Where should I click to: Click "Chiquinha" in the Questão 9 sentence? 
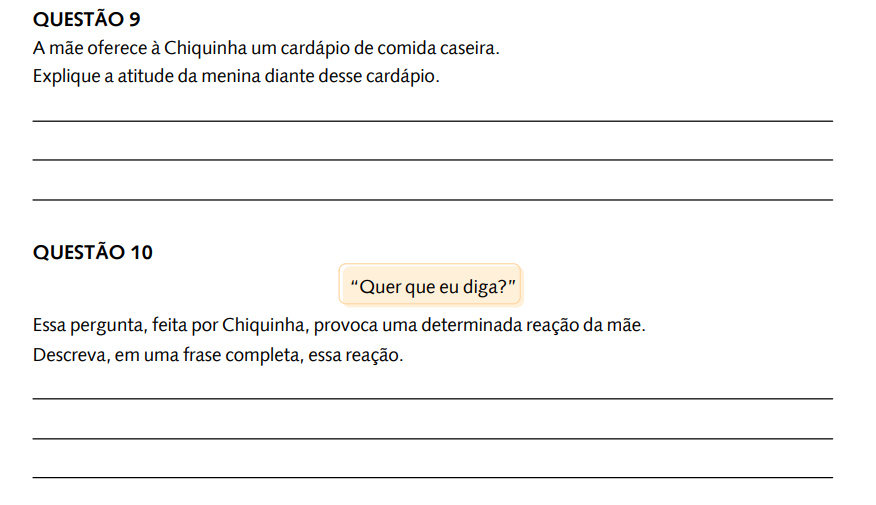click(x=205, y=48)
